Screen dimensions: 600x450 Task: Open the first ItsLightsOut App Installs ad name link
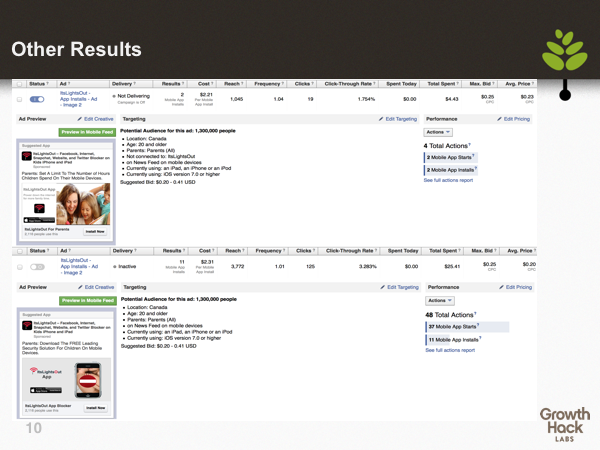coord(78,99)
